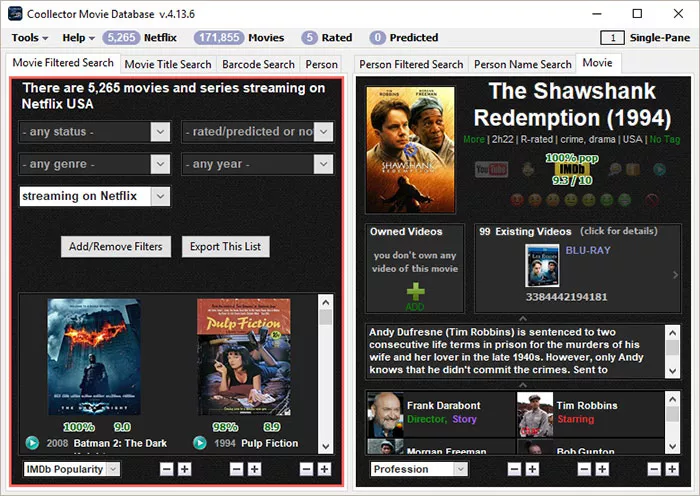Open the Blu-ray cover thumbnail
The height and width of the screenshot is (496, 700).
click(x=542, y=265)
